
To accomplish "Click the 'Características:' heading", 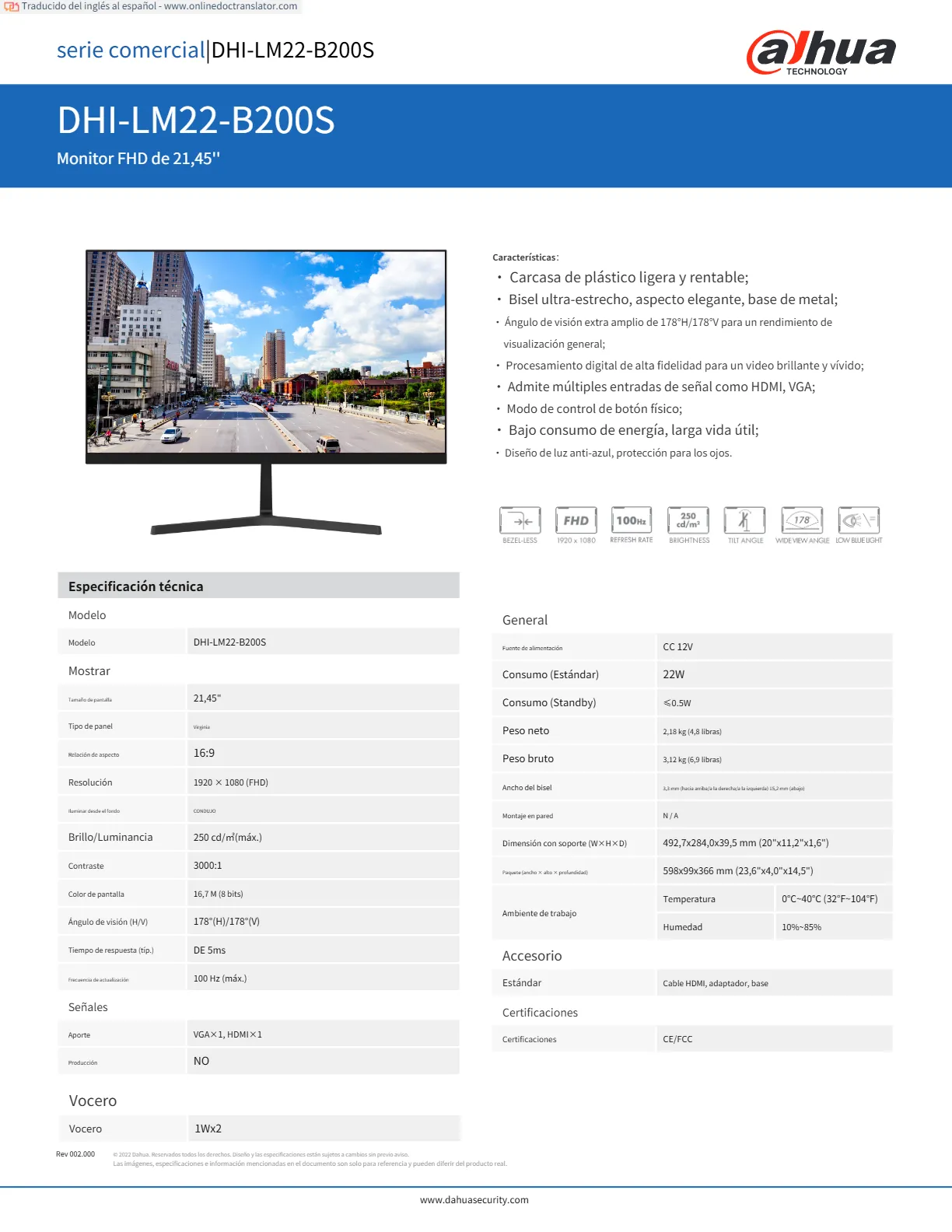I will click(x=526, y=257).
